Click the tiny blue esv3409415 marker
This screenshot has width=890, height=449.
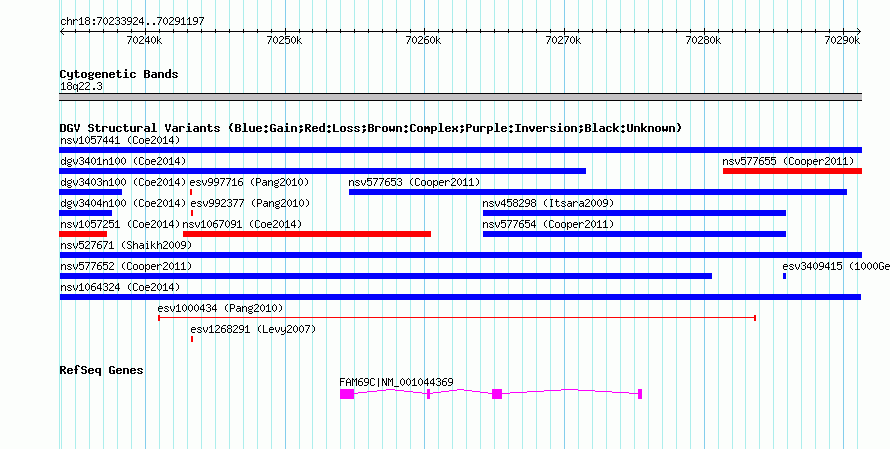[784, 276]
